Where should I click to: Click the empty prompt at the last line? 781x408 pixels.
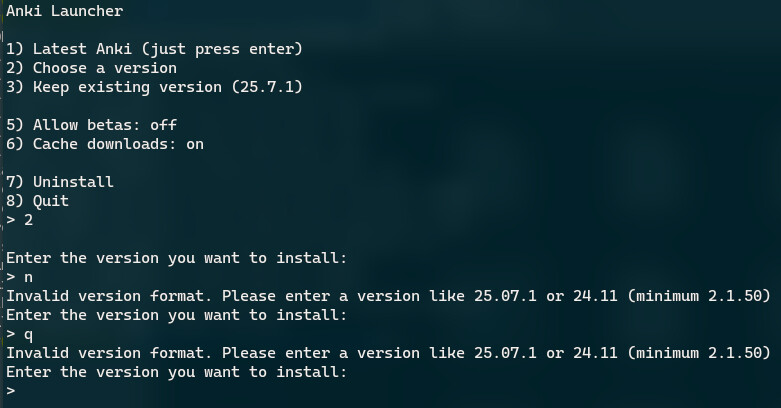click(11, 392)
